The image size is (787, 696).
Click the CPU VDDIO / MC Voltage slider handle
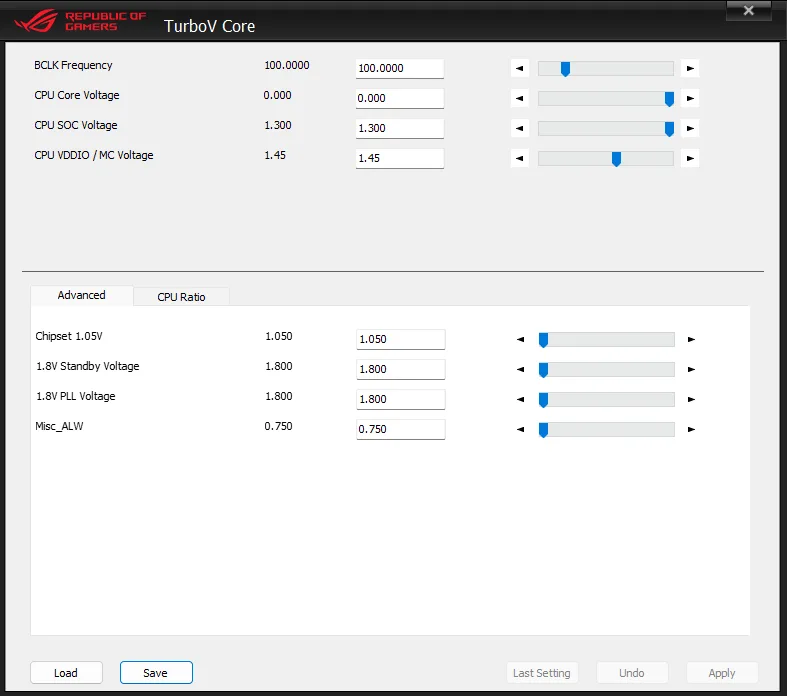pyautogui.click(x=616, y=160)
